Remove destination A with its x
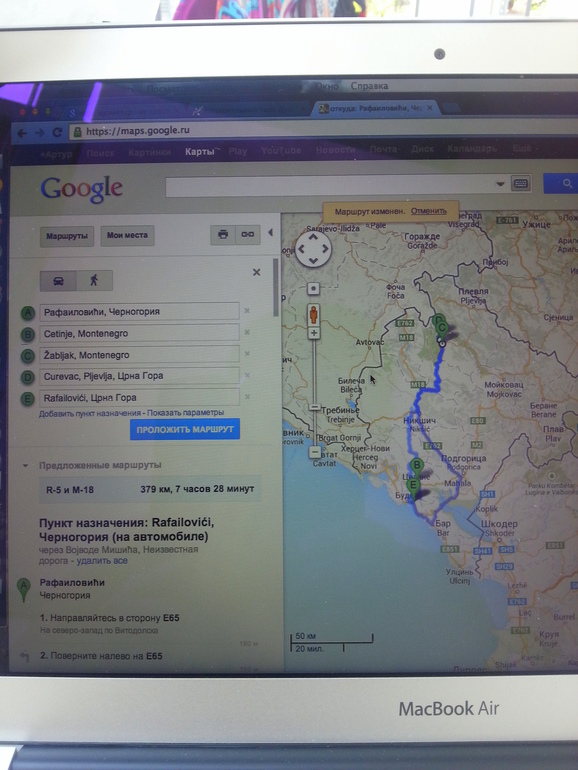The image size is (578, 770). click(x=247, y=310)
